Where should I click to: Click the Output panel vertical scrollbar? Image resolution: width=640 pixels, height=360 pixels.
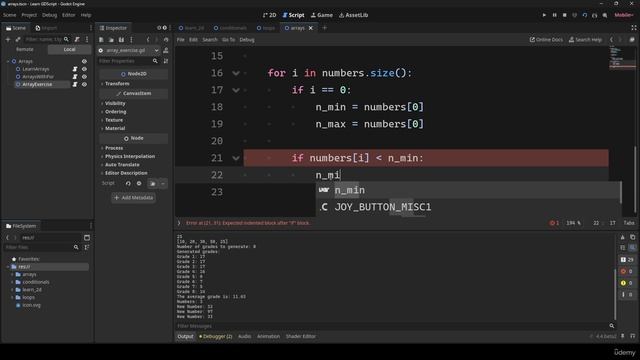pos(616,294)
